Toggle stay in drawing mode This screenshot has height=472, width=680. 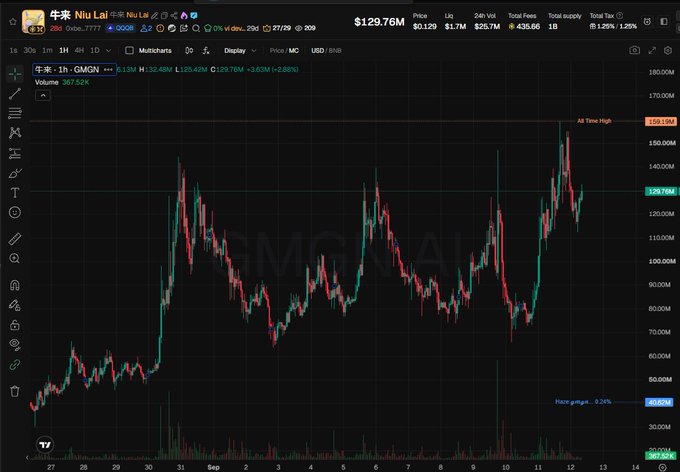[x=15, y=305]
